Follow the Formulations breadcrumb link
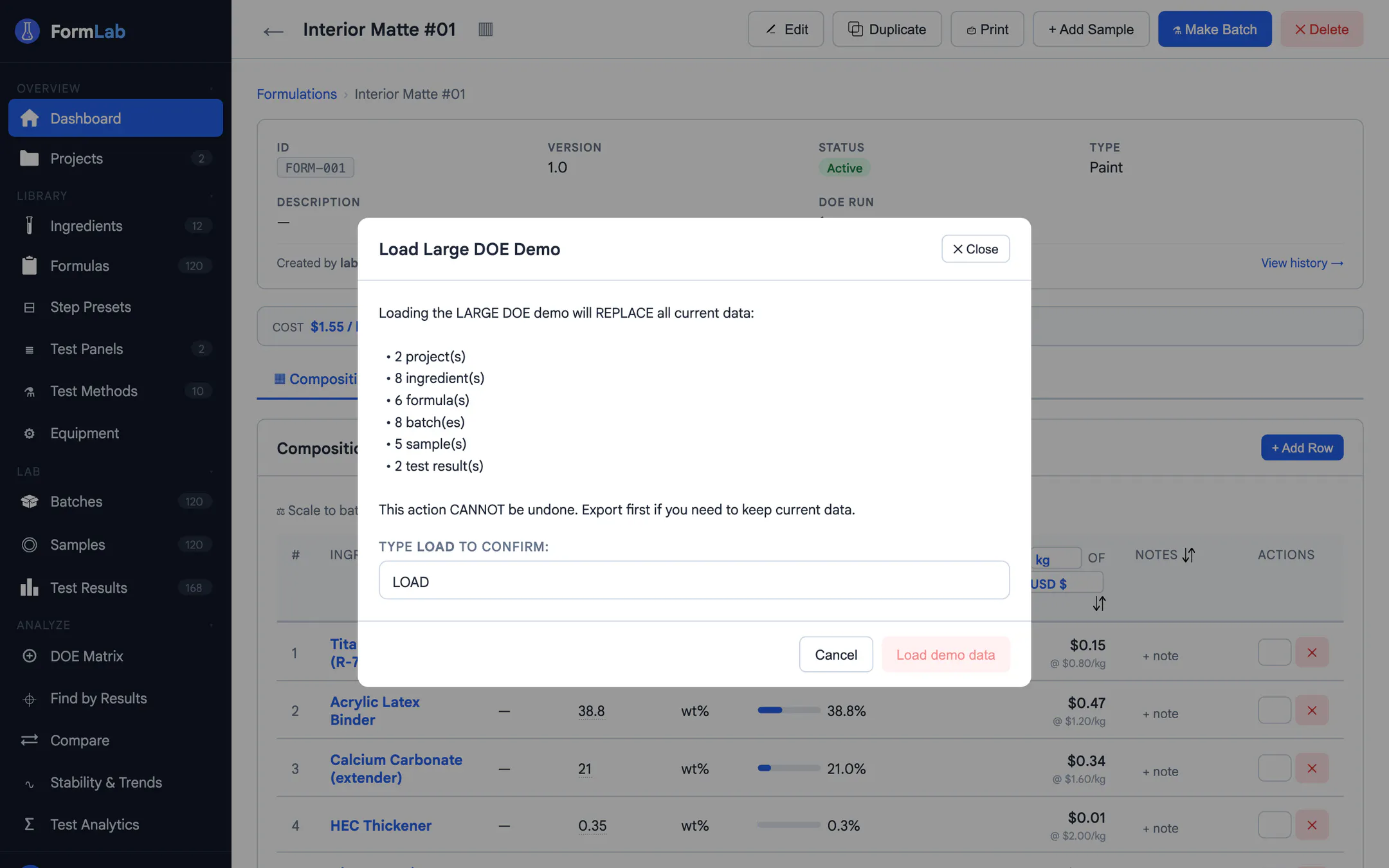This screenshot has height=868, width=1389. pyautogui.click(x=296, y=94)
